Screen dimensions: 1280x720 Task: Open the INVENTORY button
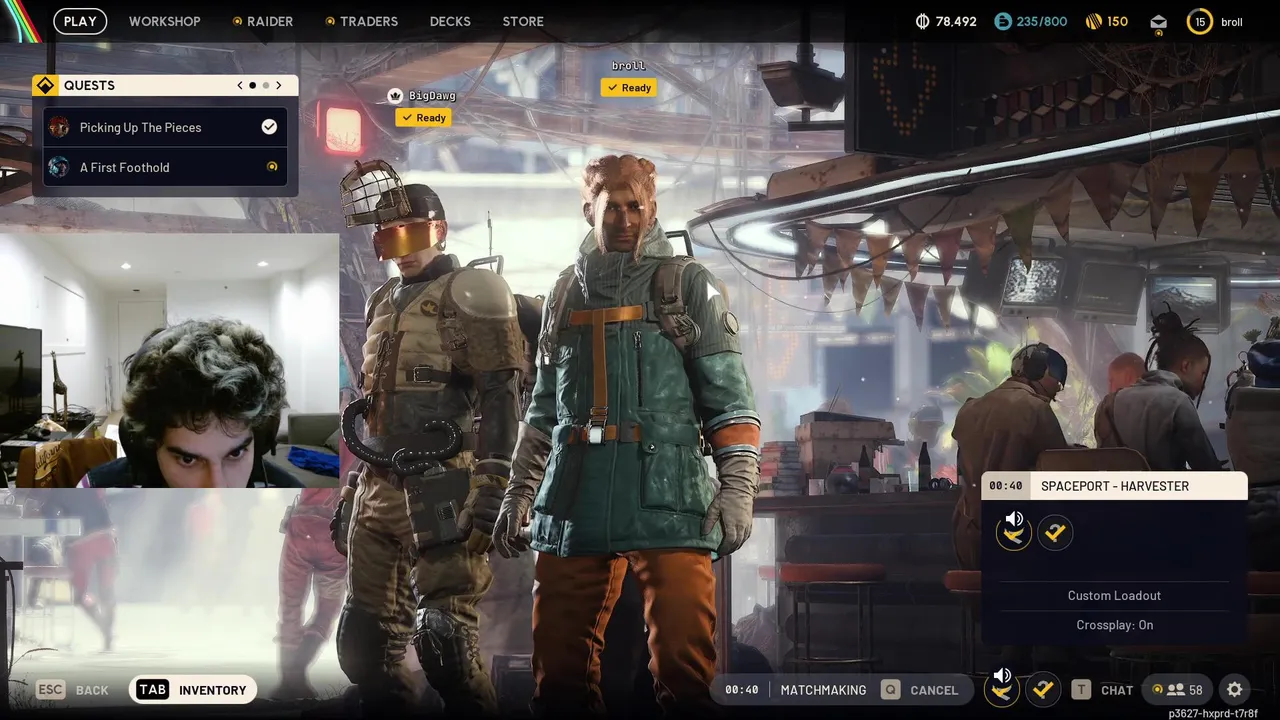(194, 690)
